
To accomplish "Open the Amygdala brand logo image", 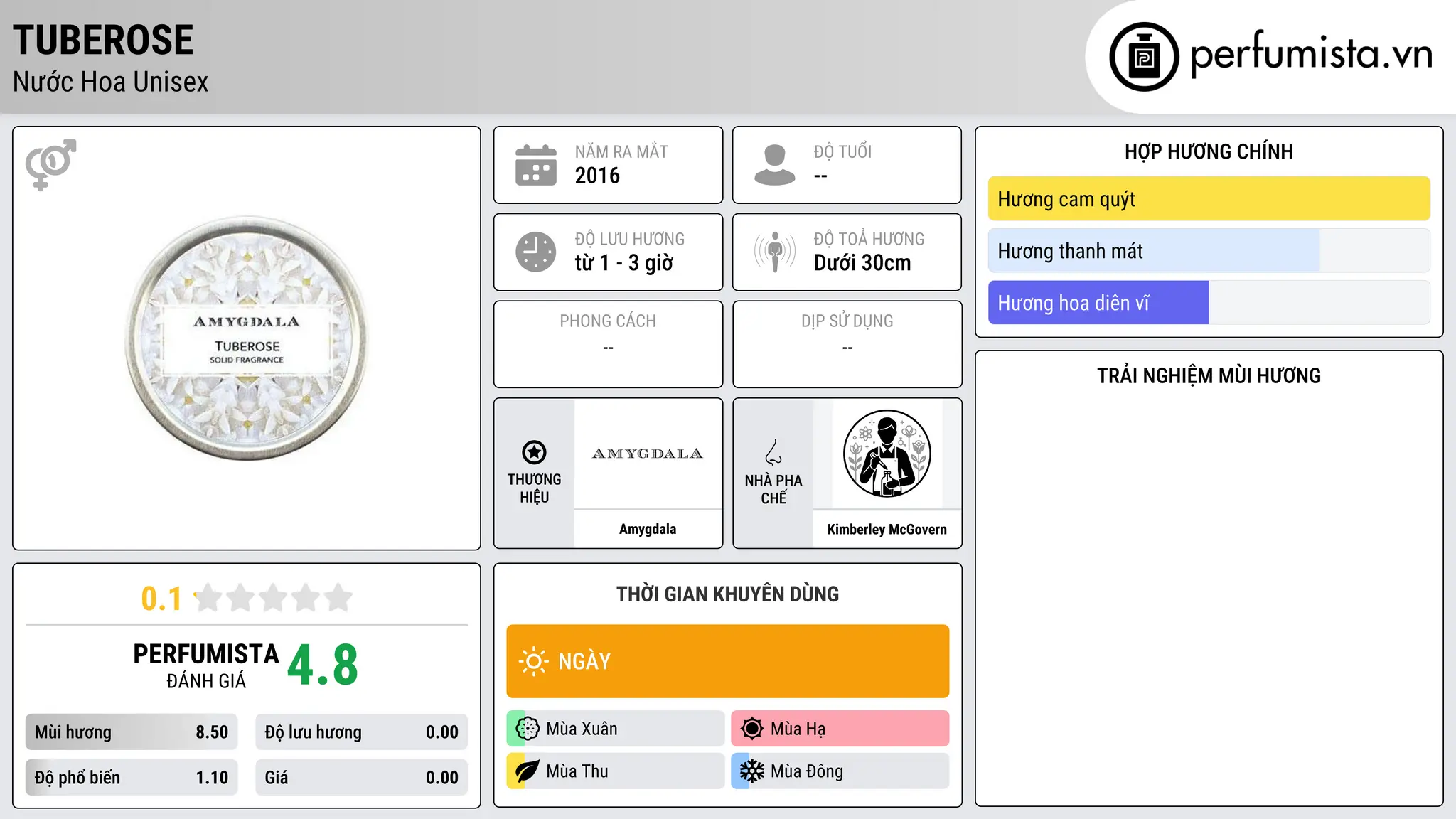I will [x=648, y=454].
